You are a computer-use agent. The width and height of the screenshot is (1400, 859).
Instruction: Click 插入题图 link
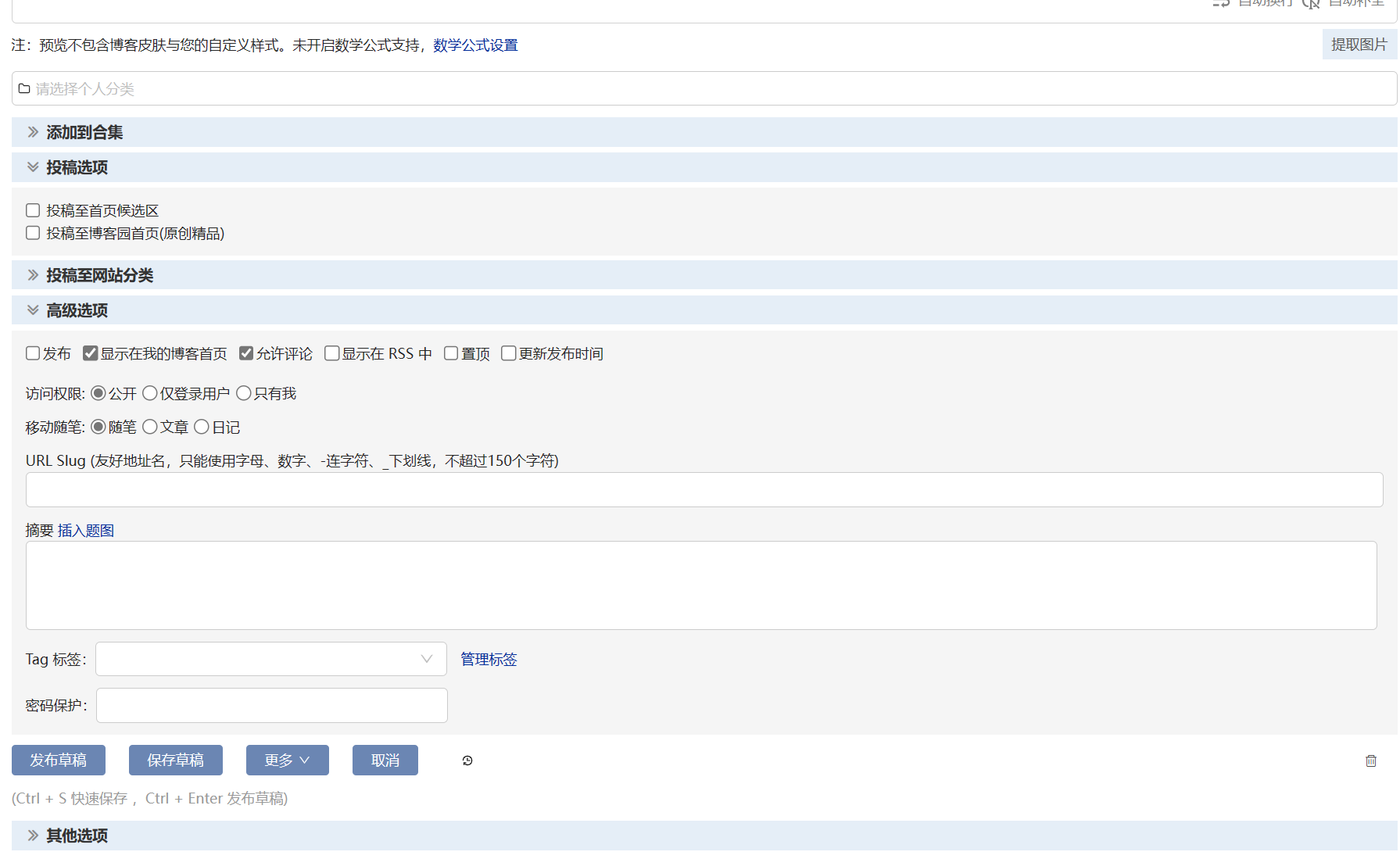pos(86,531)
